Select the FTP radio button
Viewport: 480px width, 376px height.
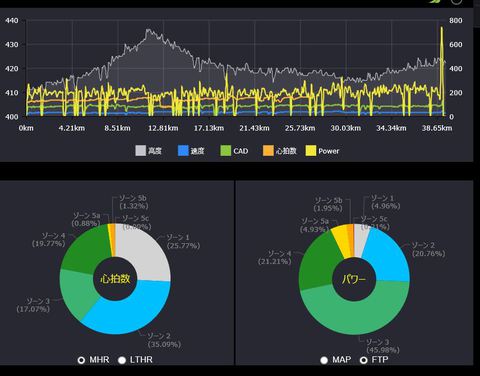click(364, 360)
